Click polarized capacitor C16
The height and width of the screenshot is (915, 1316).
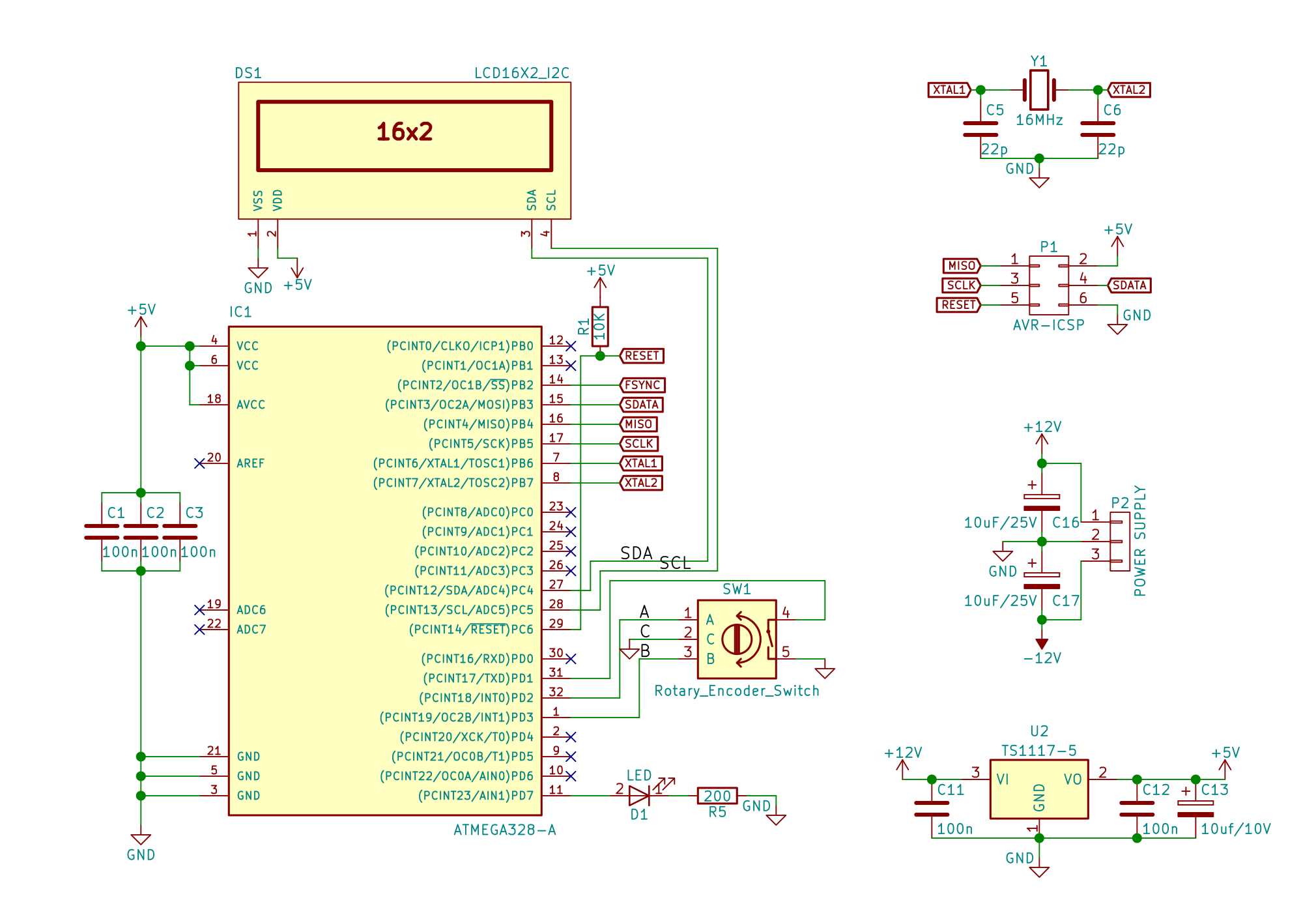click(1042, 502)
